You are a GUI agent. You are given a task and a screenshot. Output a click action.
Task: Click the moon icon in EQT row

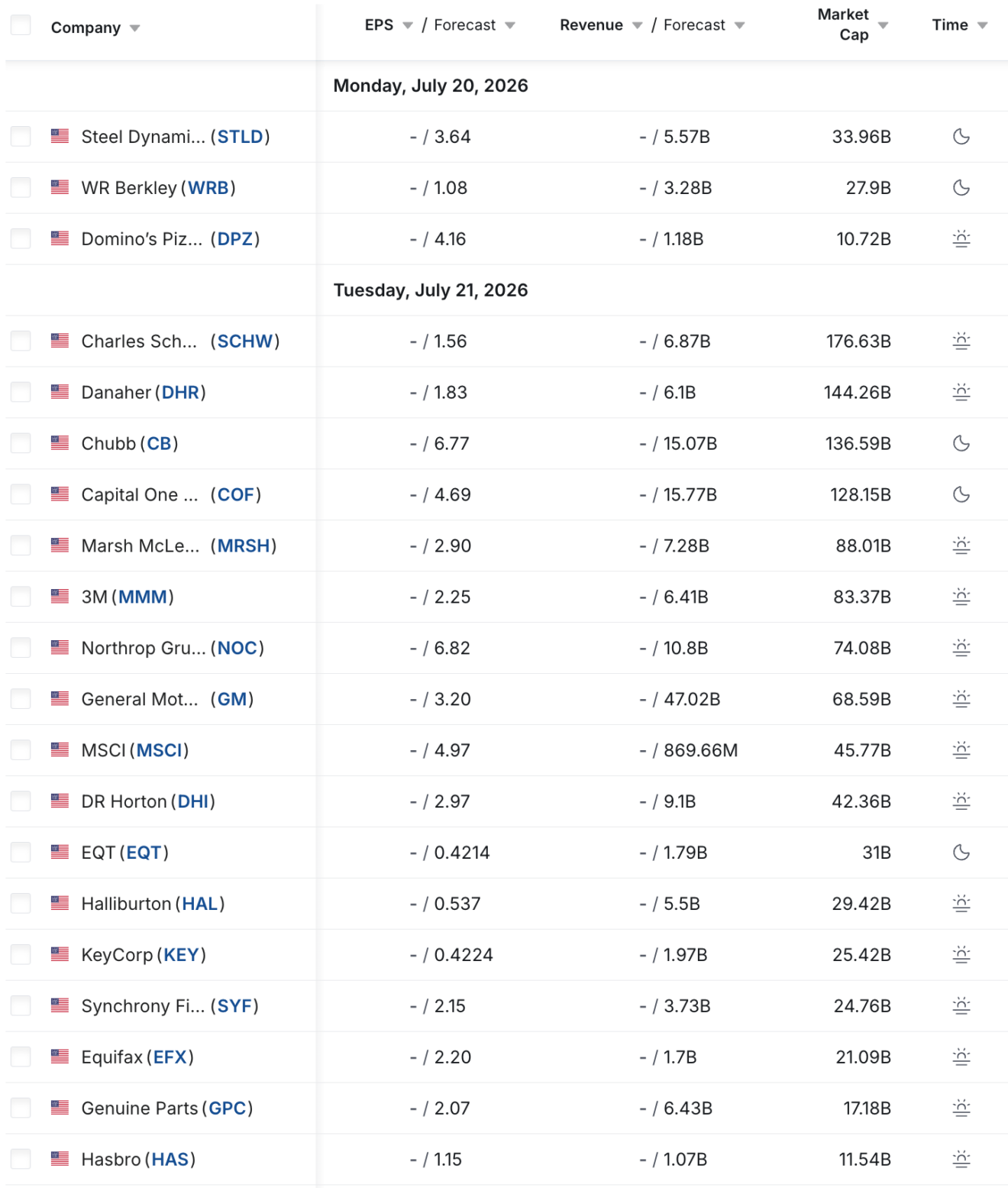(961, 853)
